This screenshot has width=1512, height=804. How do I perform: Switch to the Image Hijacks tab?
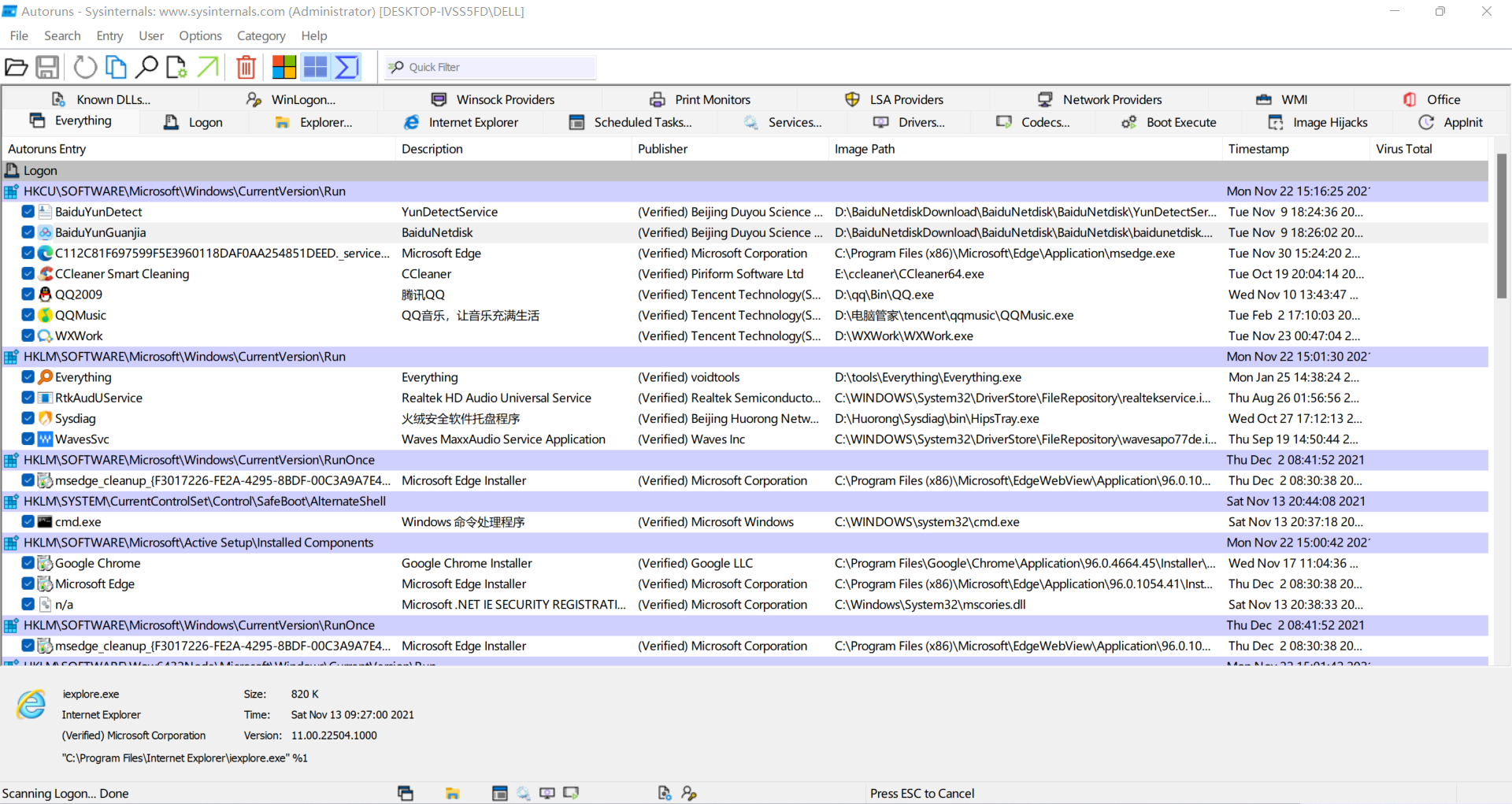pyautogui.click(x=1318, y=122)
